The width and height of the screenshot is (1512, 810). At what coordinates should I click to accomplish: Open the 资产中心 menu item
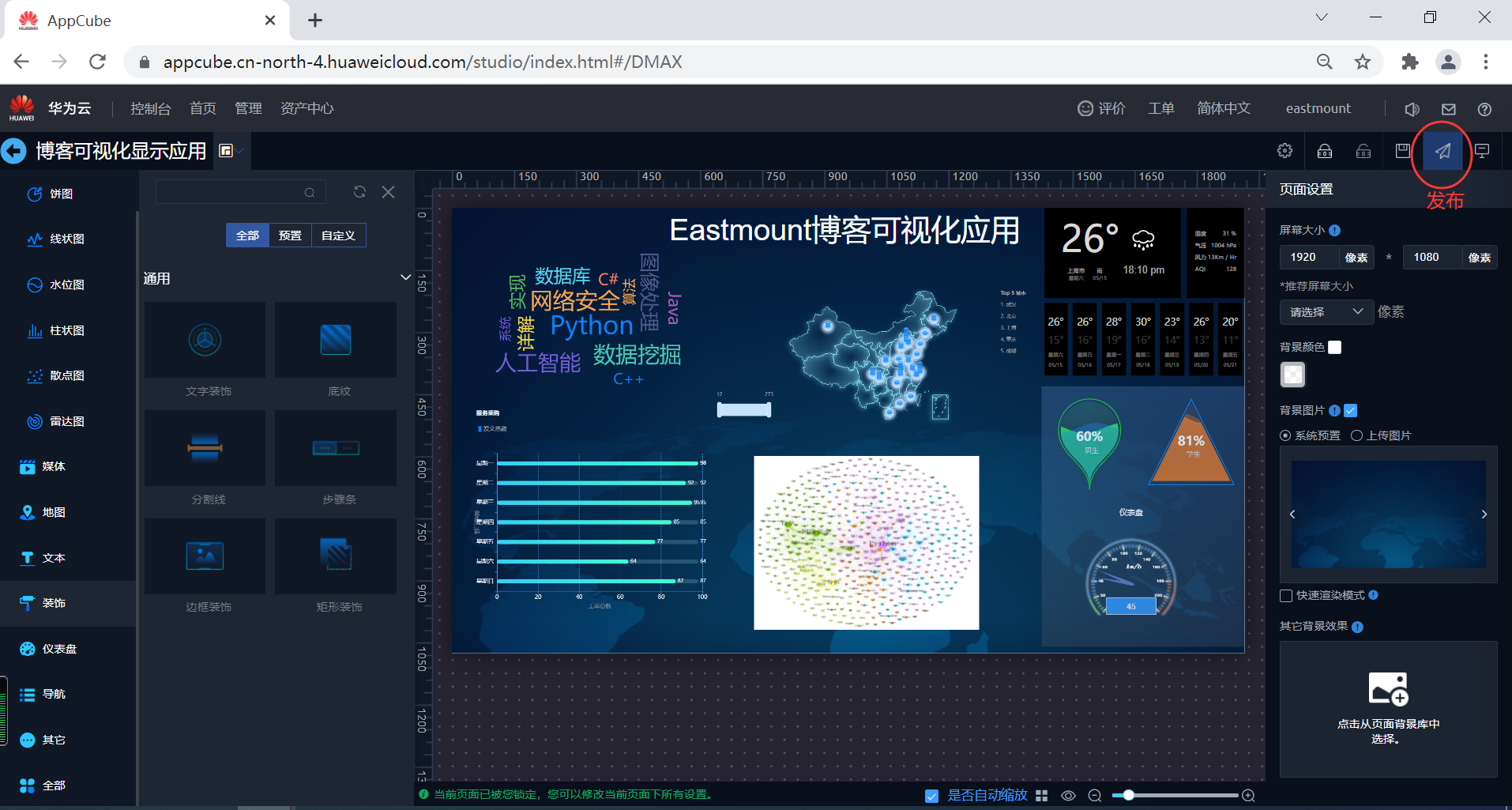[307, 108]
